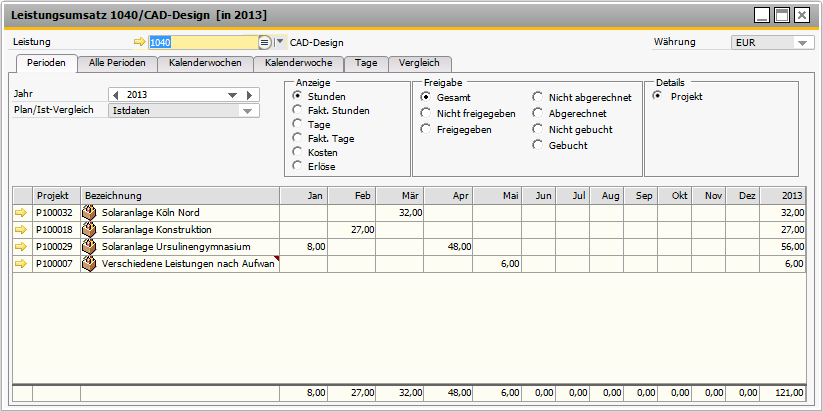
Task: Open the Währung EUR dropdown
Action: (803, 43)
